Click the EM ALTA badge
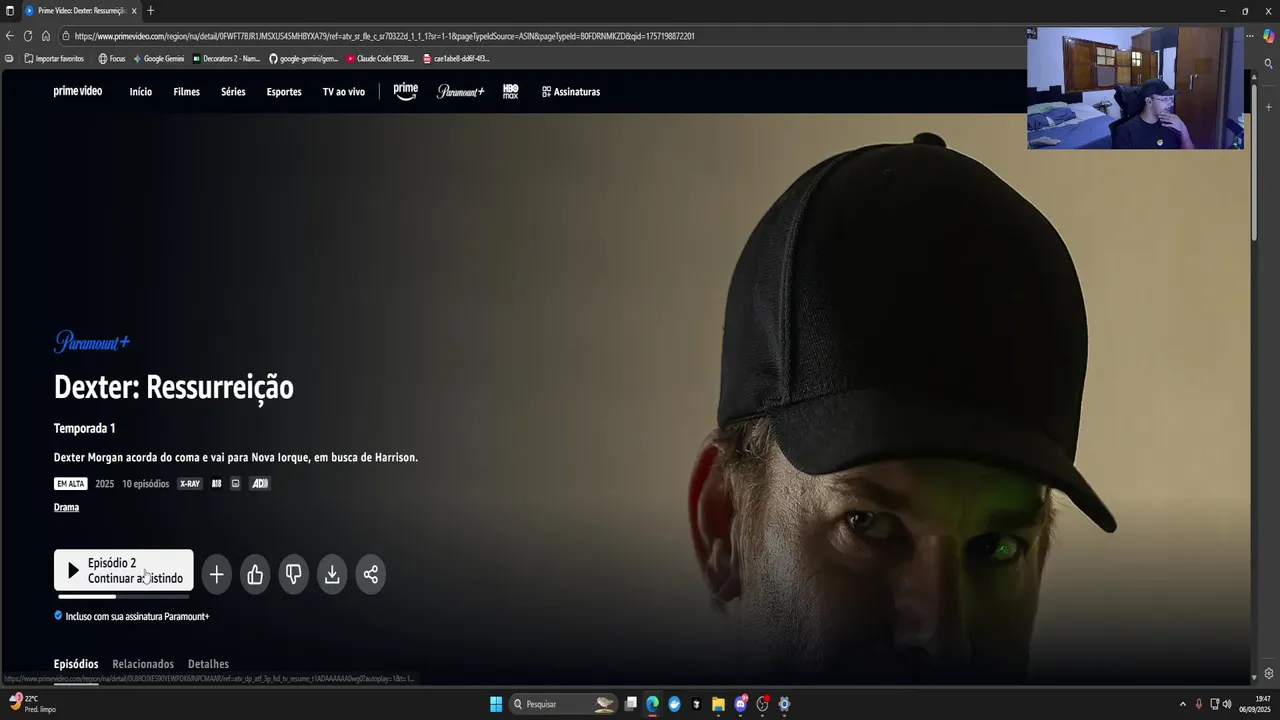Screen dimensions: 1280x720 [x=71, y=484]
